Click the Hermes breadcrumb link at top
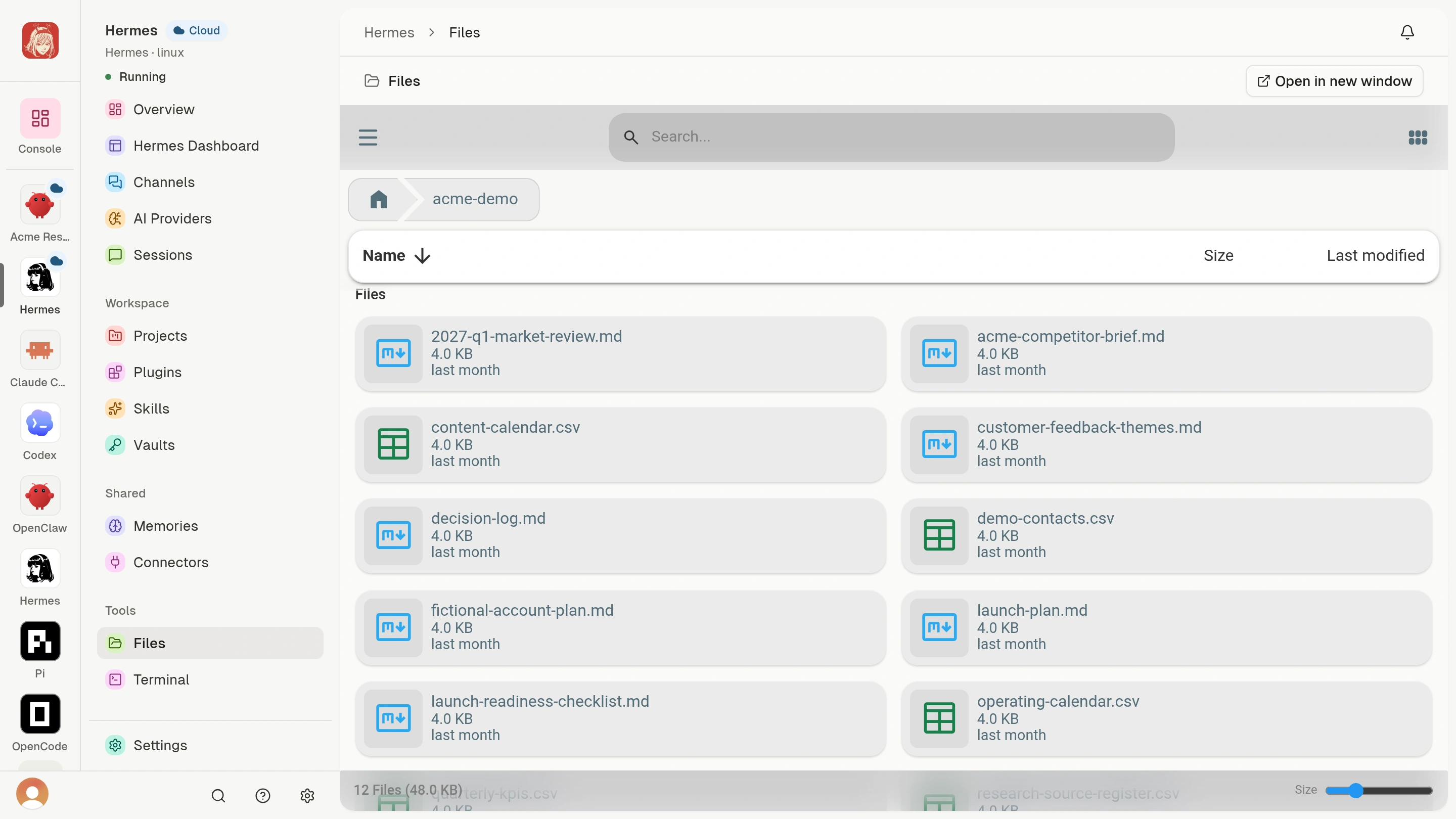 (x=389, y=33)
